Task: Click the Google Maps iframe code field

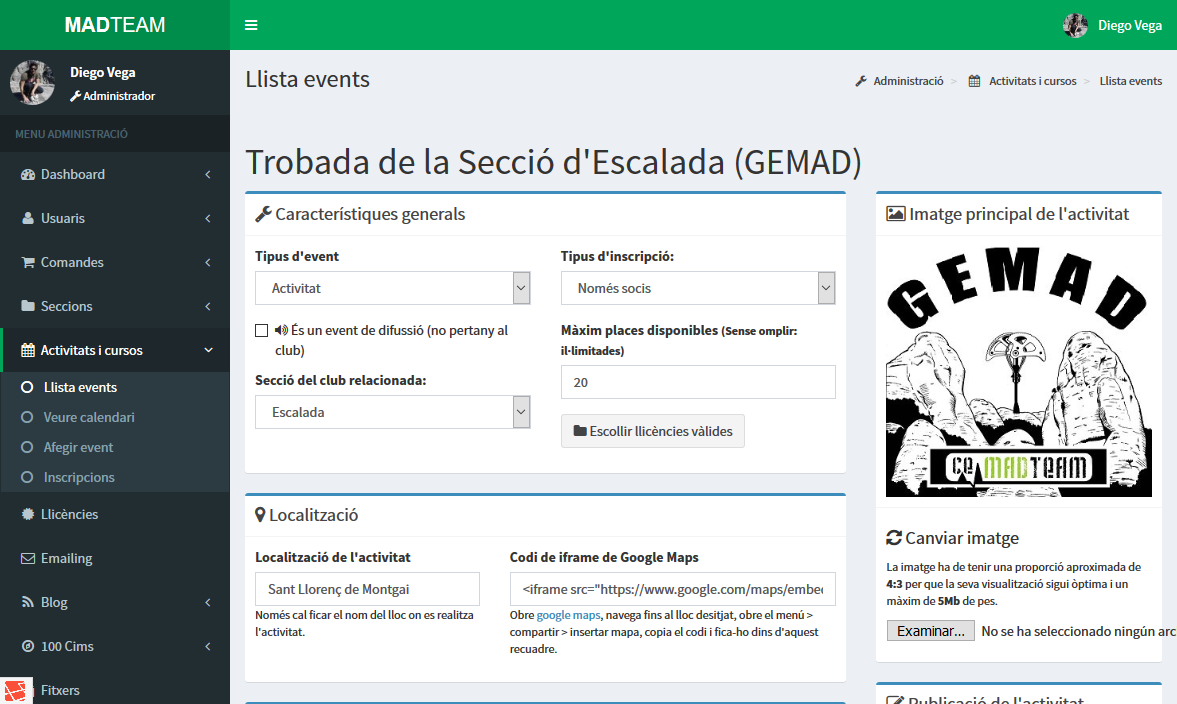Action: coord(673,589)
